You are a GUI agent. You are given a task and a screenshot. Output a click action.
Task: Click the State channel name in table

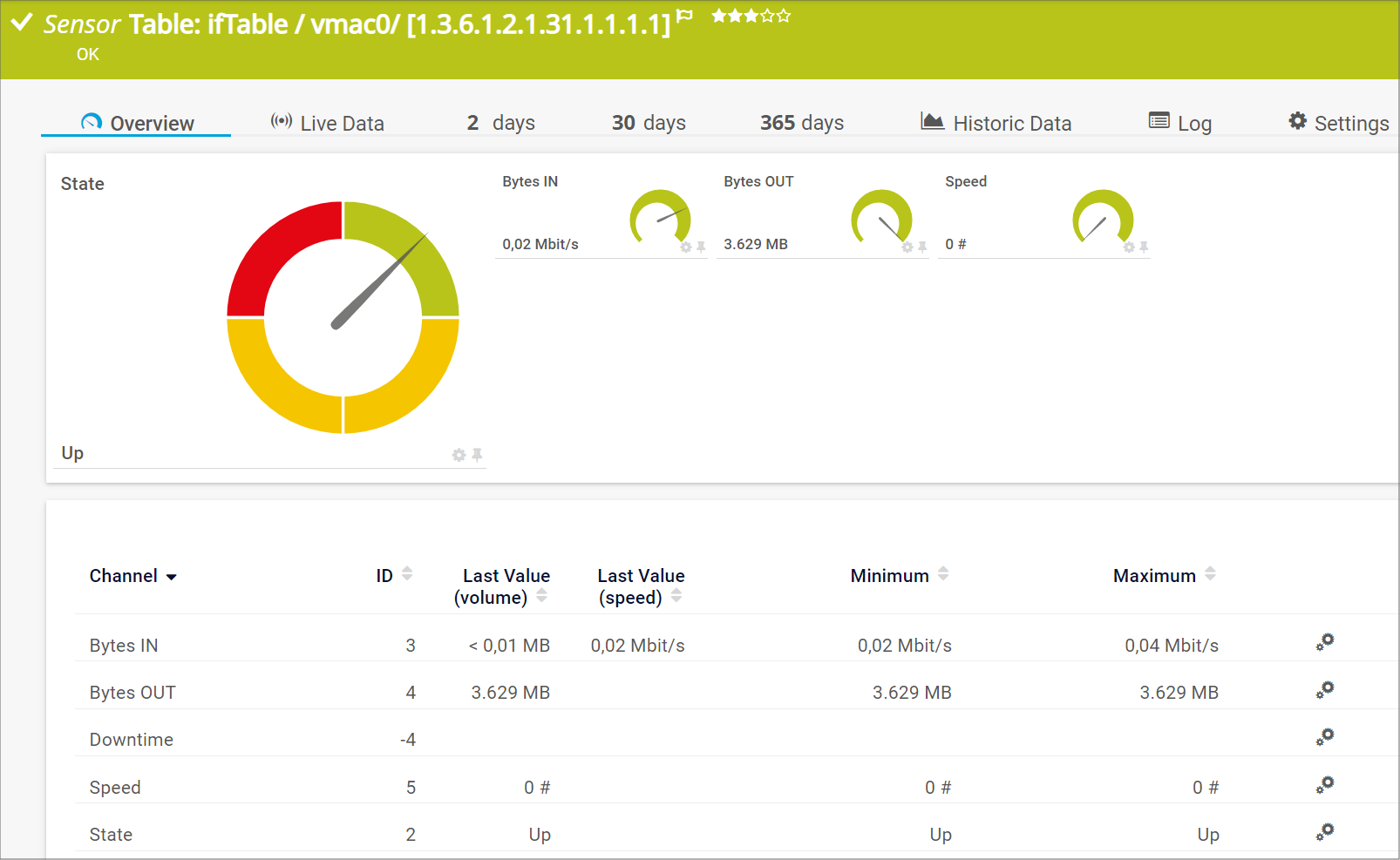(111, 835)
